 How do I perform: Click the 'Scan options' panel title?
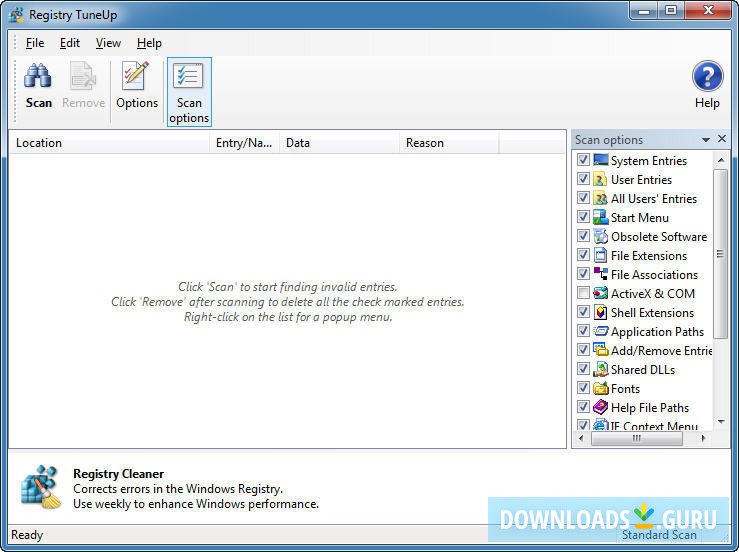[609, 140]
